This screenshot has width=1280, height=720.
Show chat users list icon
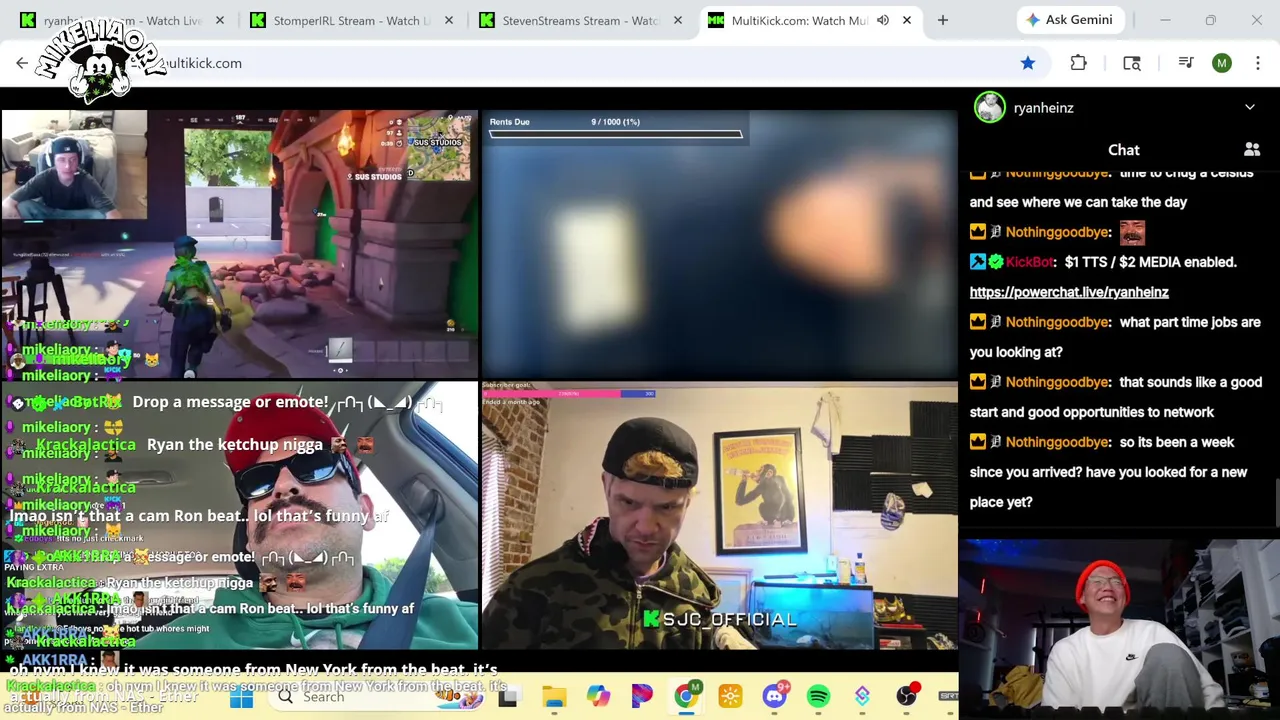point(1251,150)
